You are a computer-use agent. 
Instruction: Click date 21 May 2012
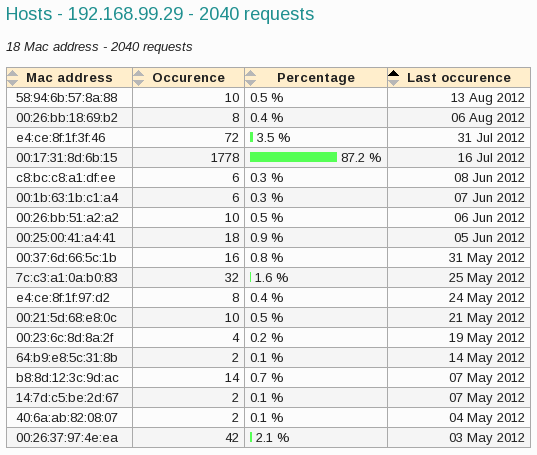click(x=487, y=318)
